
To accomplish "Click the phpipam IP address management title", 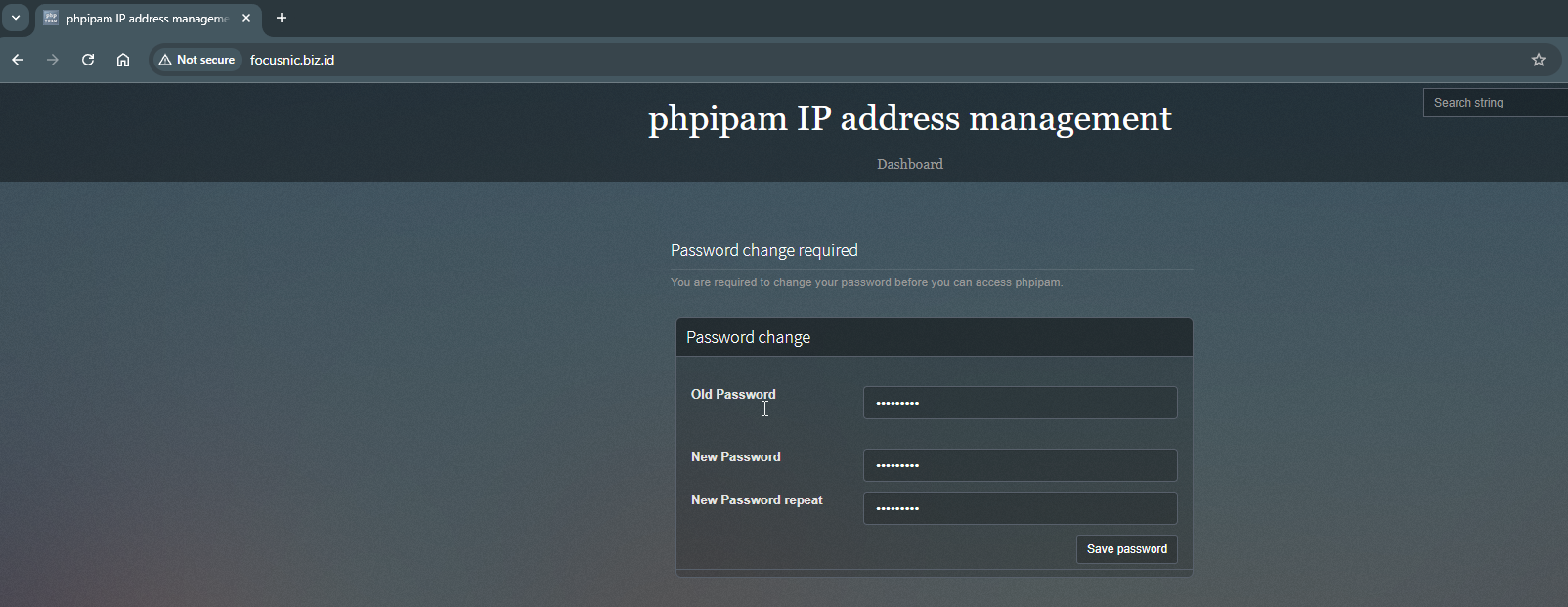I will (909, 118).
